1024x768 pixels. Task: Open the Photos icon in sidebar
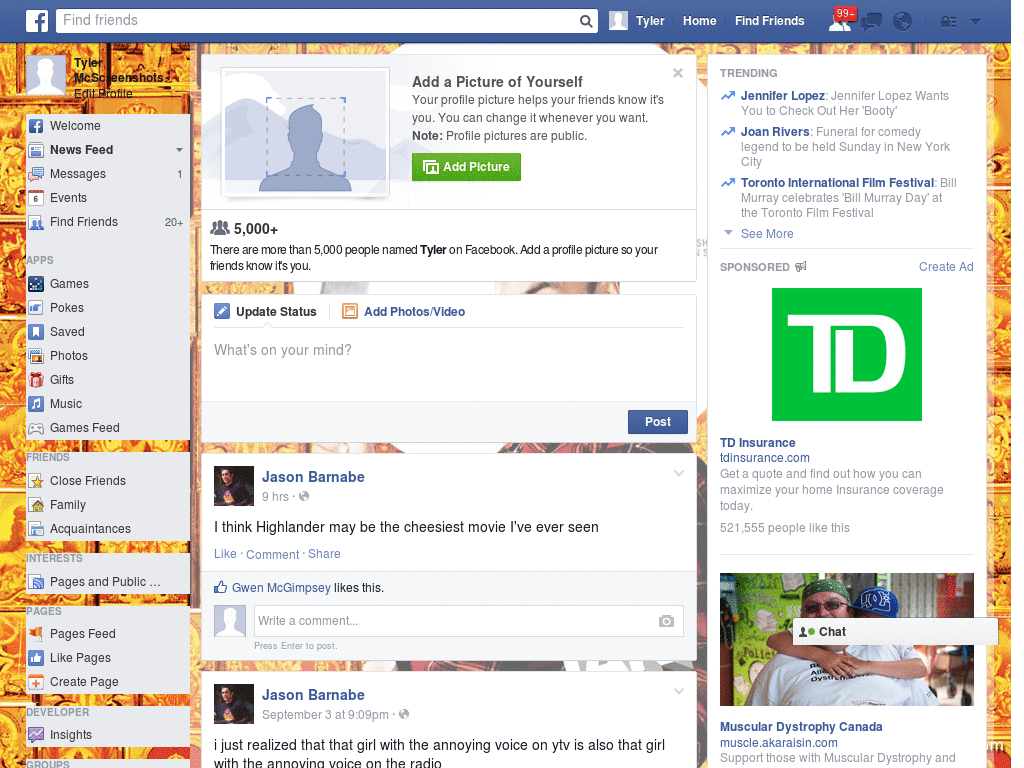point(36,356)
